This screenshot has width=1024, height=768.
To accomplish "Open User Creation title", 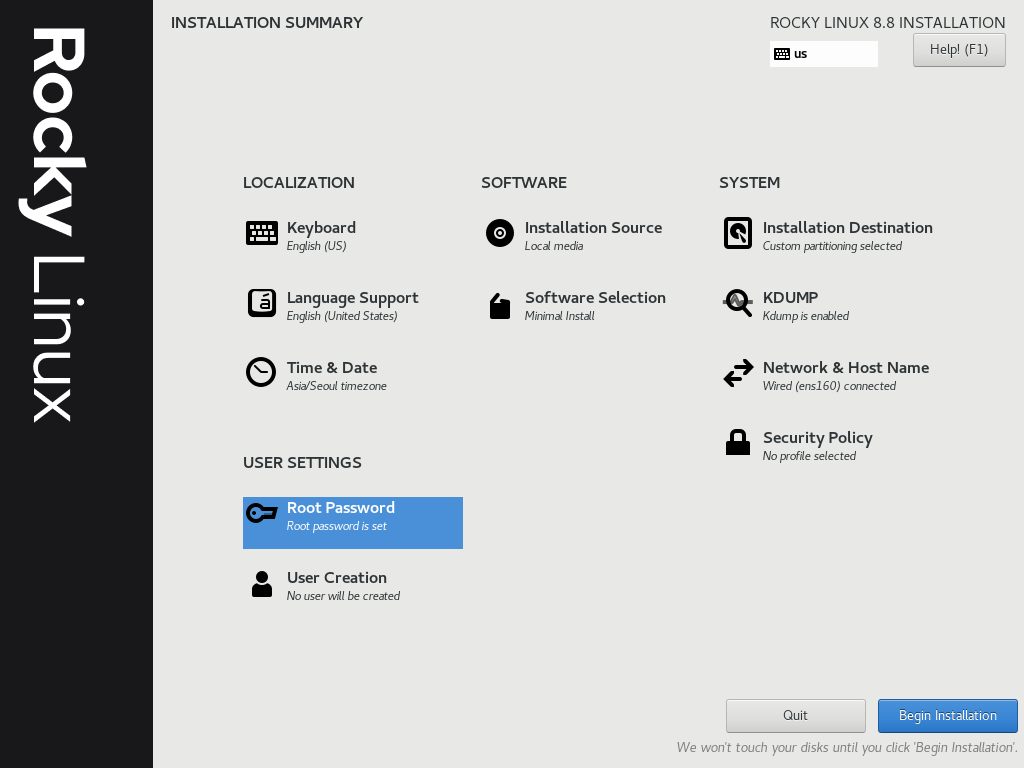I will click(x=337, y=577).
